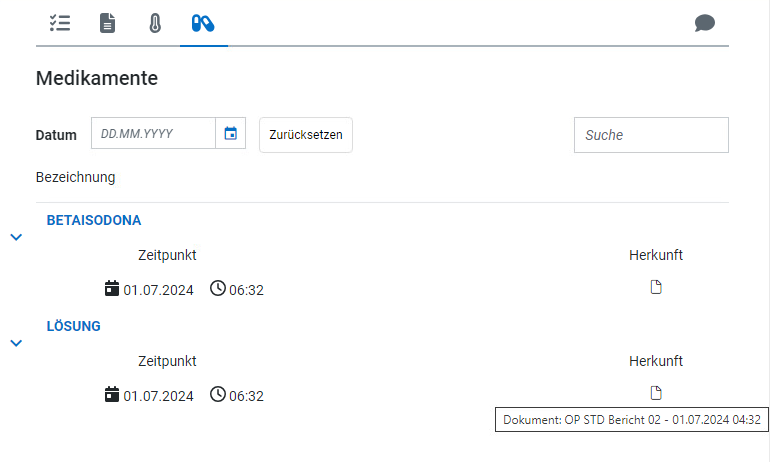Viewport: 770px width, 462px height.
Task: Click the LÖSUNG time 06:32
Action: 246,396
